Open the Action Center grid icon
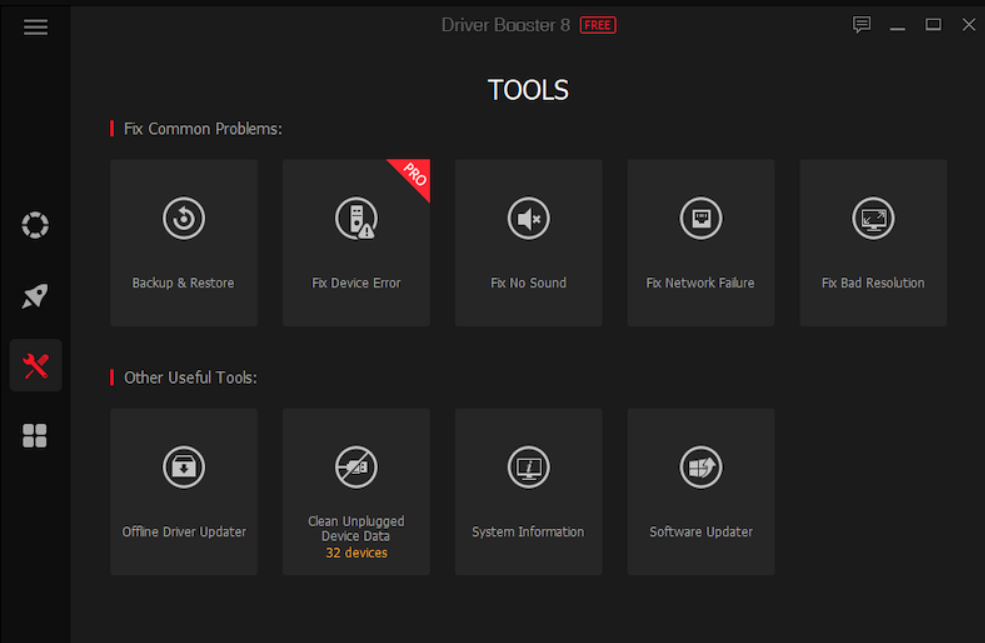 tap(35, 435)
